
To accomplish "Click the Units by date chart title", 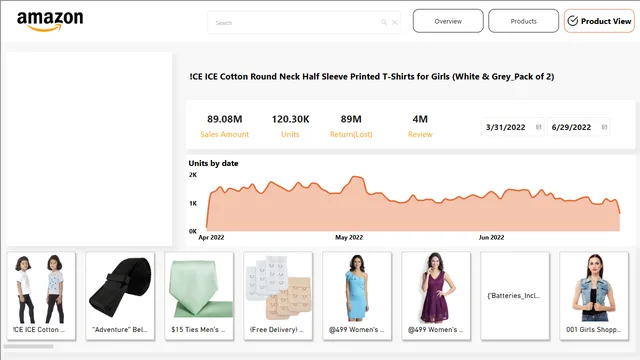I will pos(213,163).
